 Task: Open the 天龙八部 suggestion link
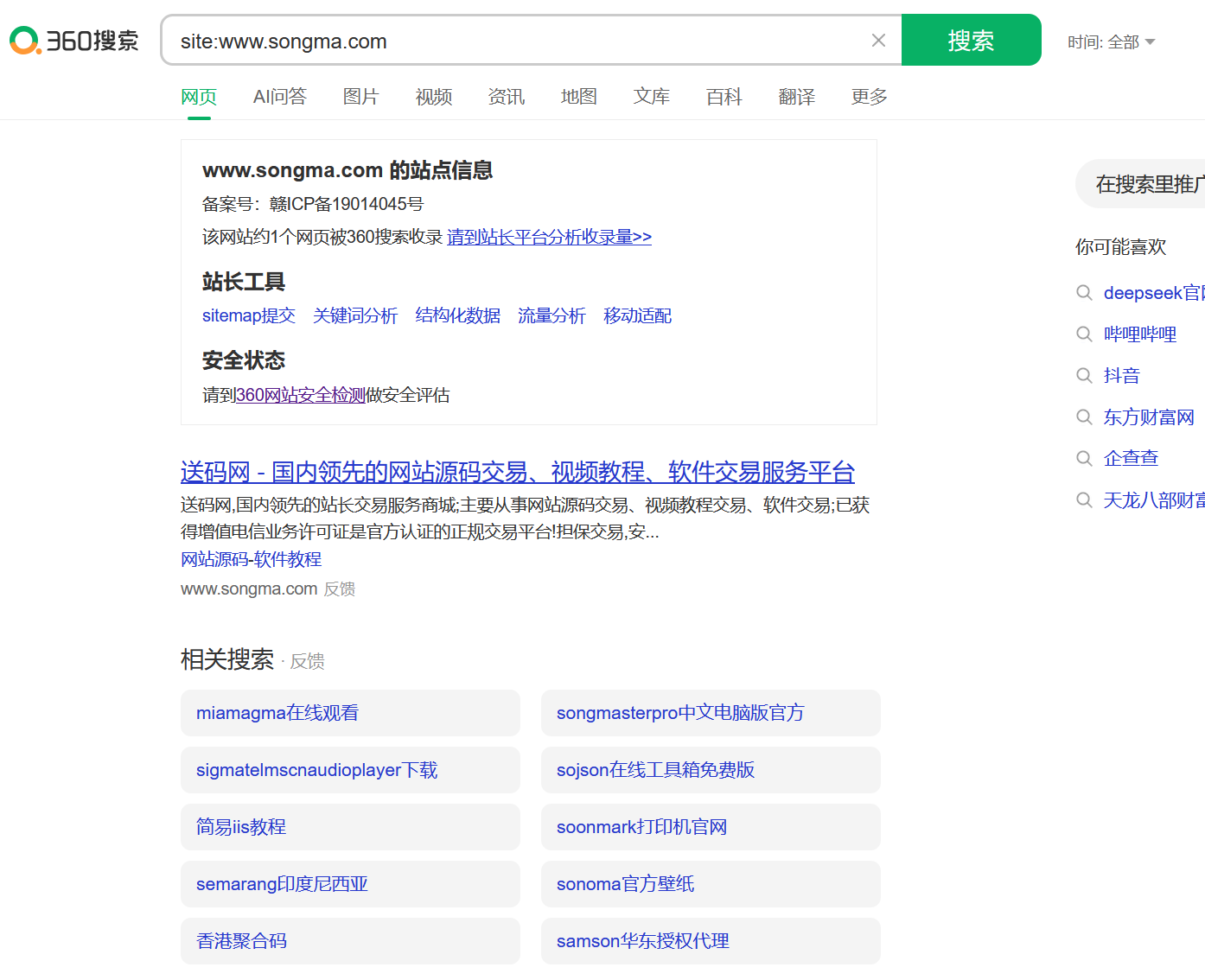(1154, 500)
